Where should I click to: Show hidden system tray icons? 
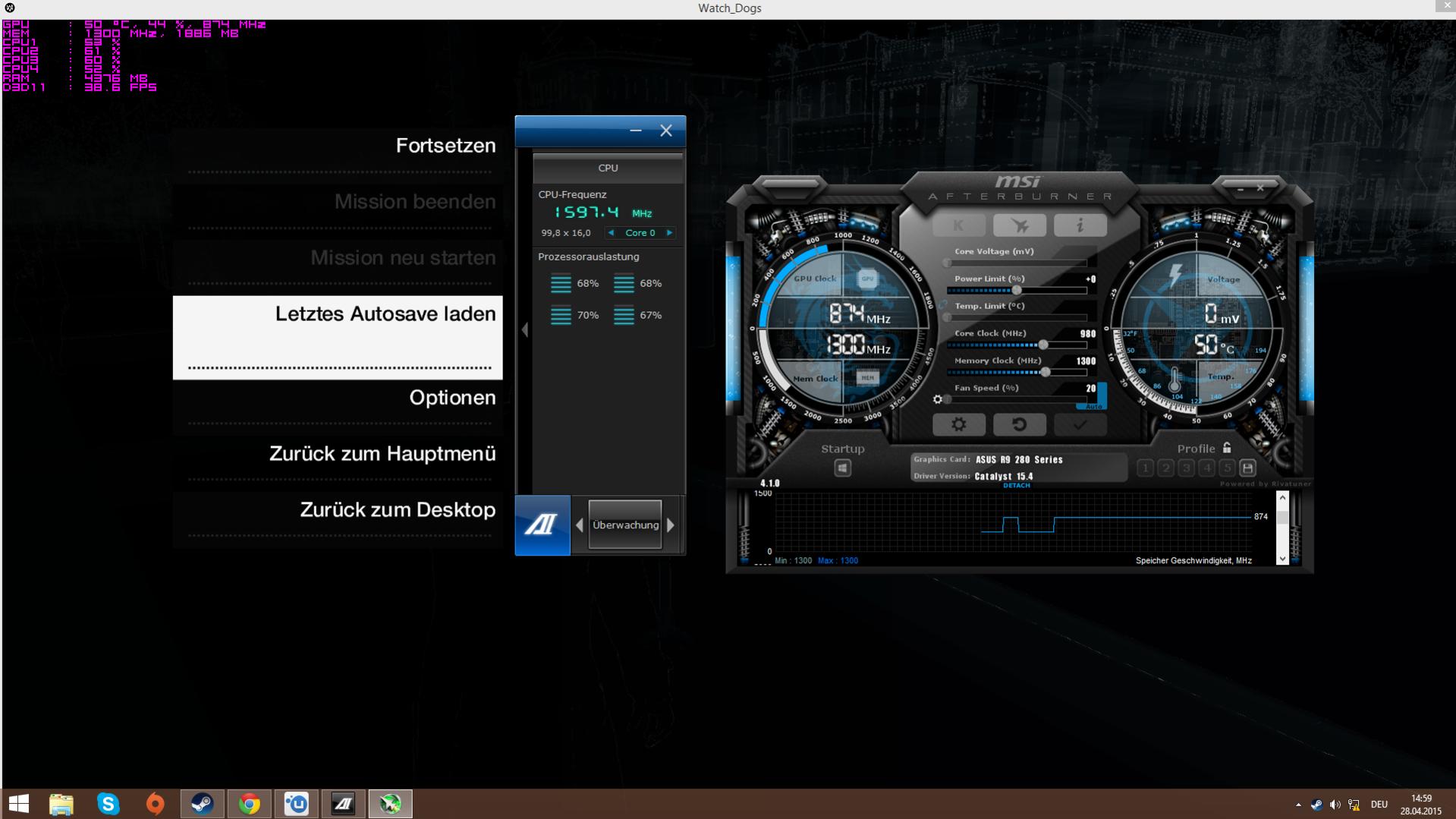[x=1298, y=805]
